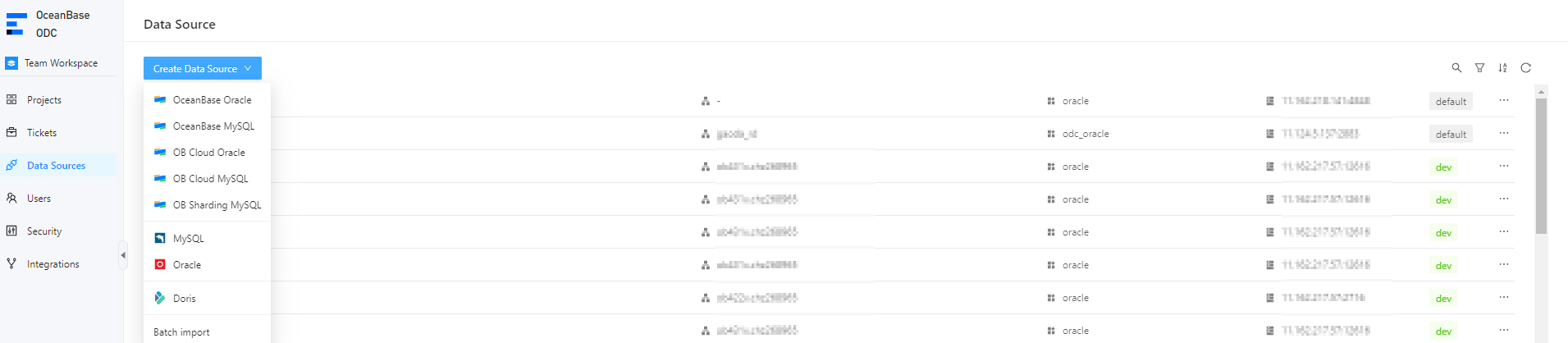Open the Users management page
Screen dimensions: 1568x343
click(x=39, y=199)
